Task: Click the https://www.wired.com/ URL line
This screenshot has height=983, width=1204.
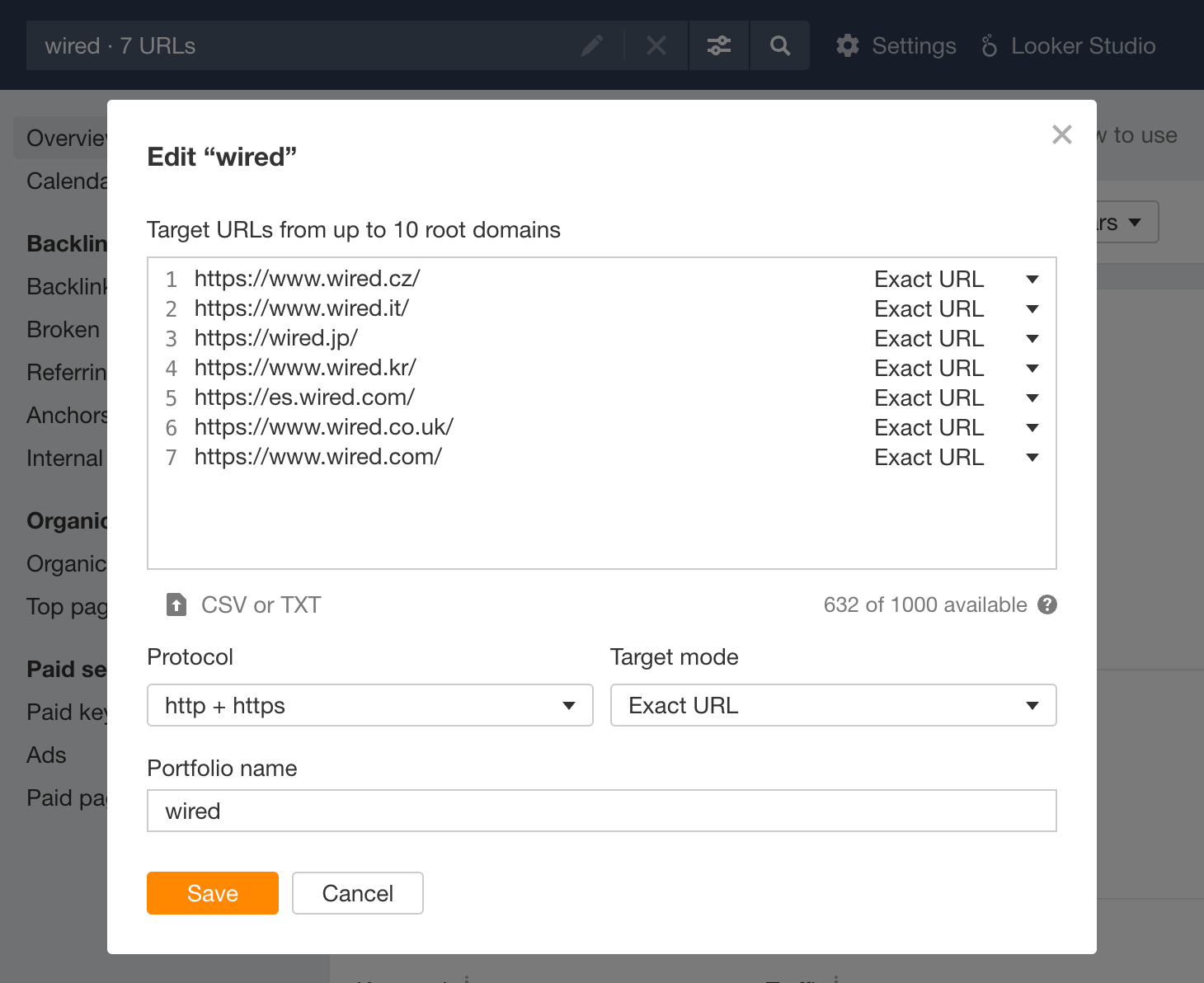Action: [318, 457]
